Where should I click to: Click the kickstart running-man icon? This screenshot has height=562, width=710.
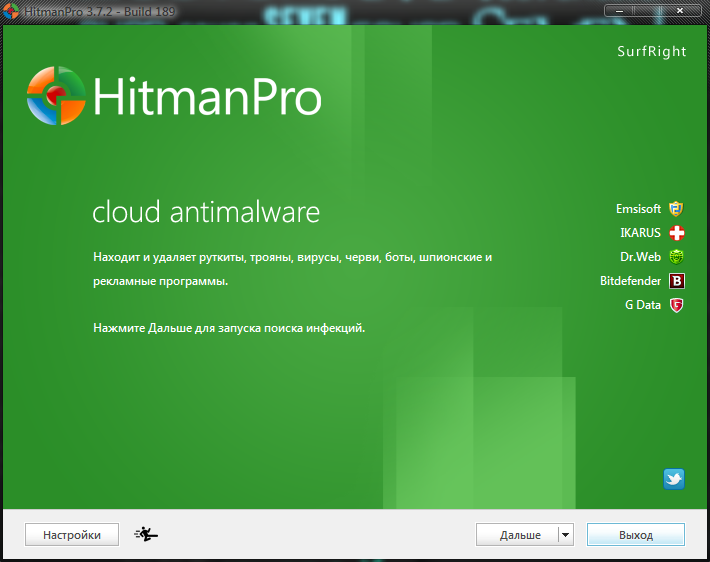(x=146, y=534)
